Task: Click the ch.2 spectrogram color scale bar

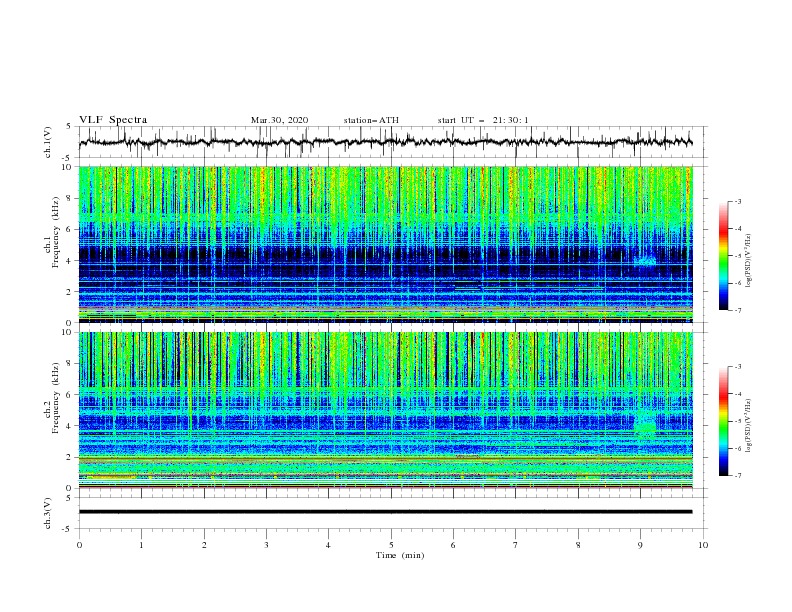Action: [724, 421]
